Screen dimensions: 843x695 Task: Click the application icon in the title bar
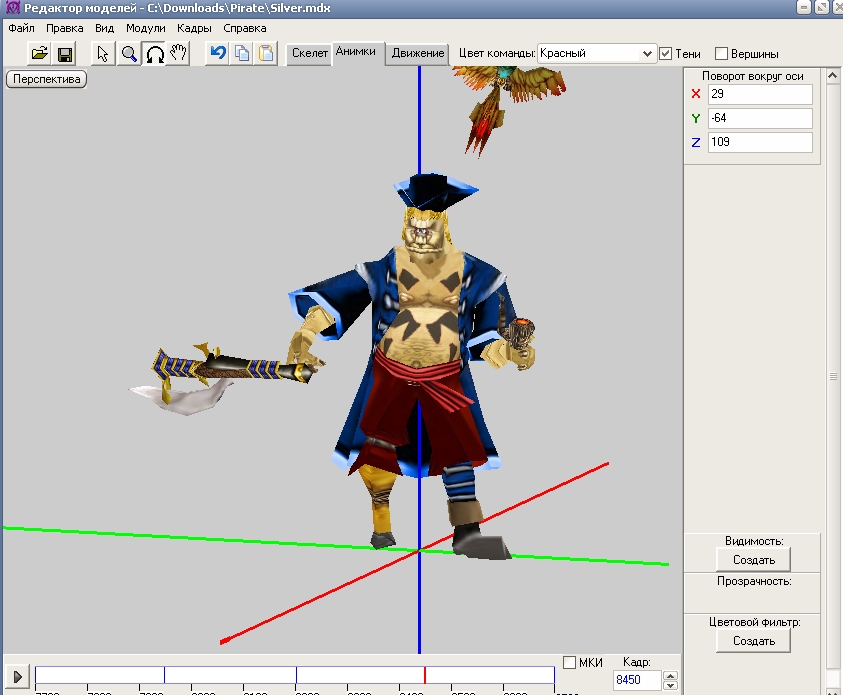pos(12,8)
